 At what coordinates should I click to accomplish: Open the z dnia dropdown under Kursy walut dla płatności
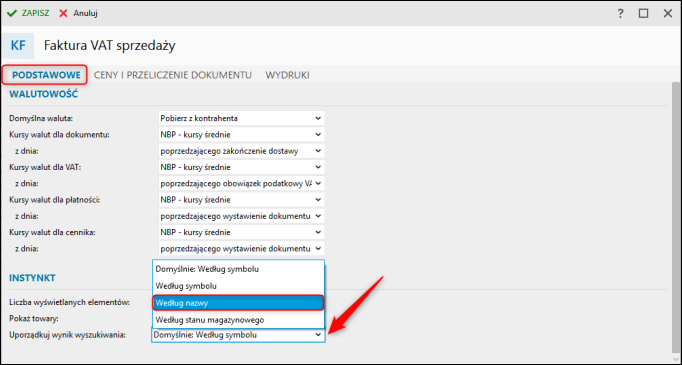(x=241, y=216)
